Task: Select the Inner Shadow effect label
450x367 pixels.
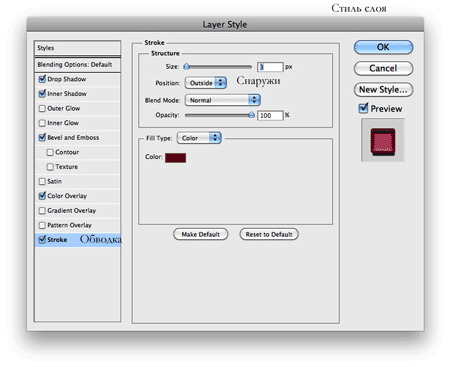Action: (x=67, y=94)
